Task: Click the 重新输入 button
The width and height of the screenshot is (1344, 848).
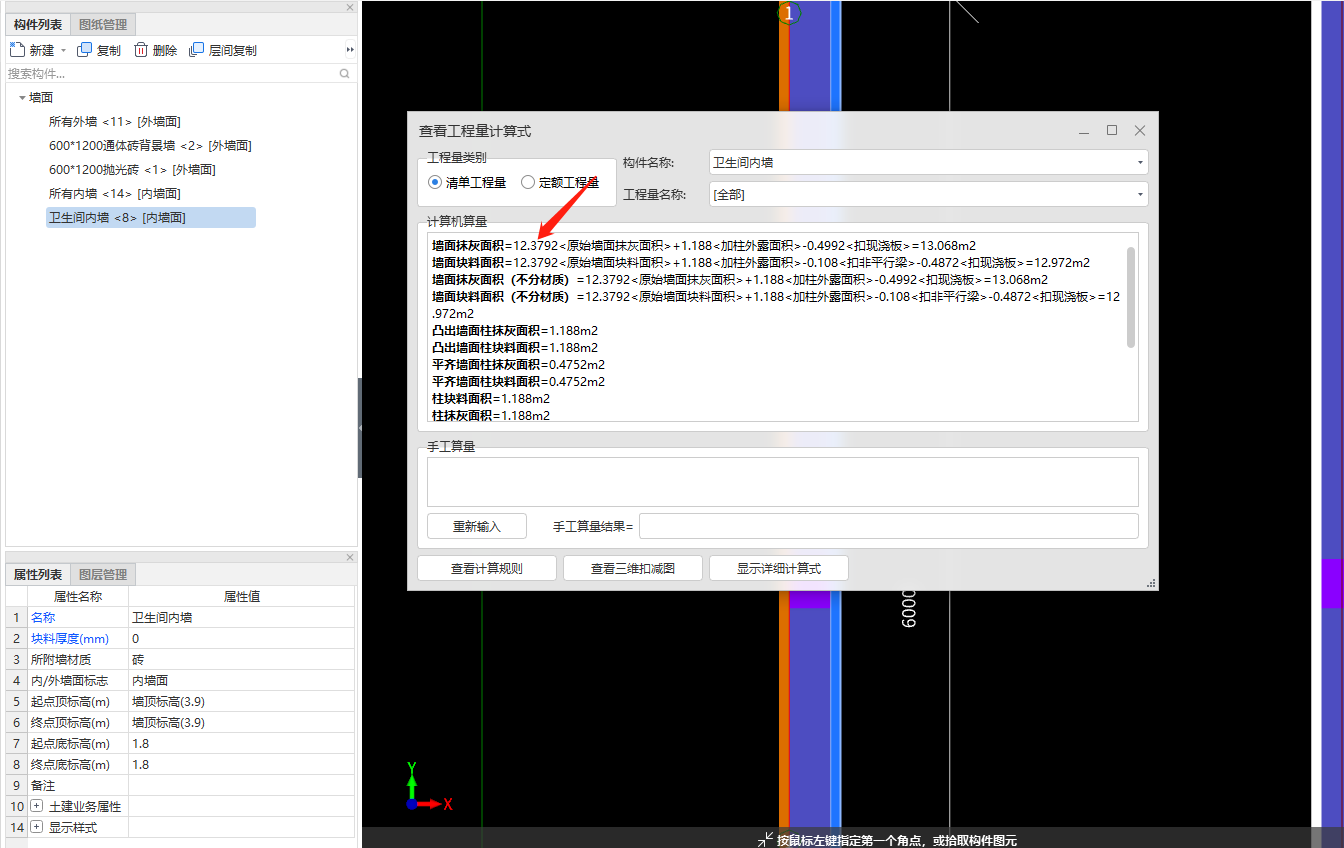Action: (x=477, y=526)
